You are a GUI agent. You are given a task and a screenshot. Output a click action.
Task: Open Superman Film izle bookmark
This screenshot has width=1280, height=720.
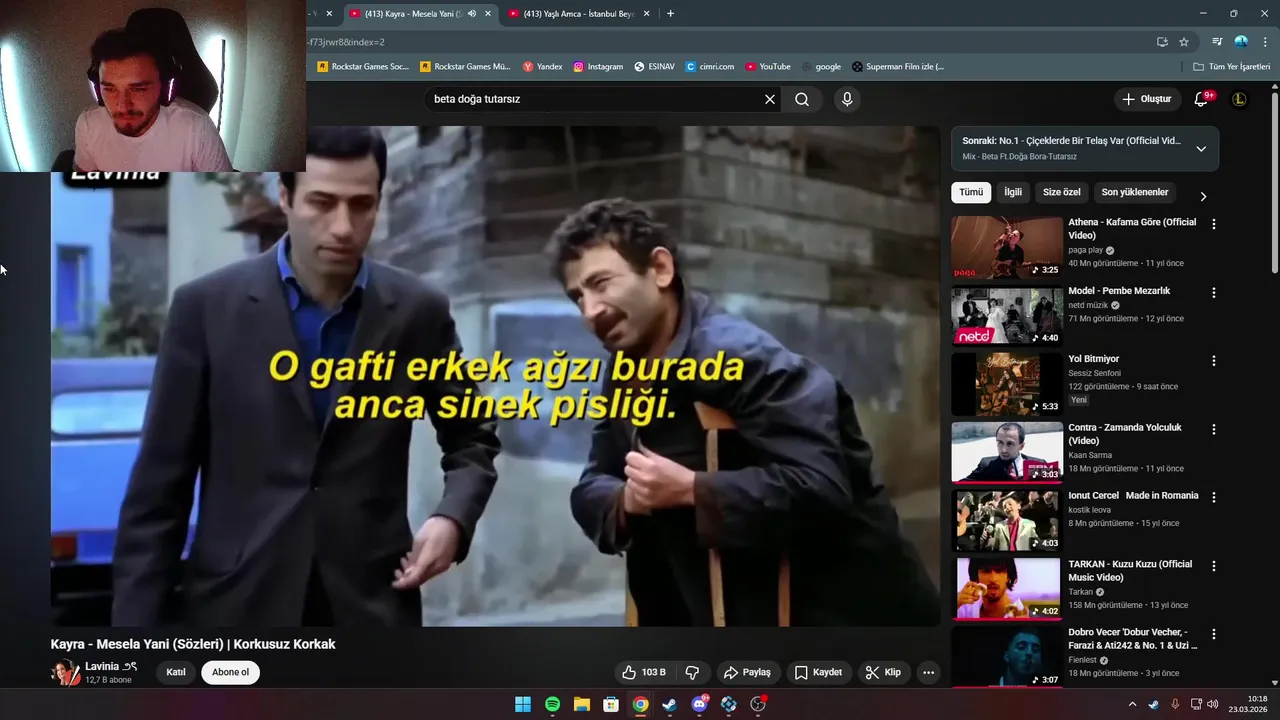[x=898, y=67]
